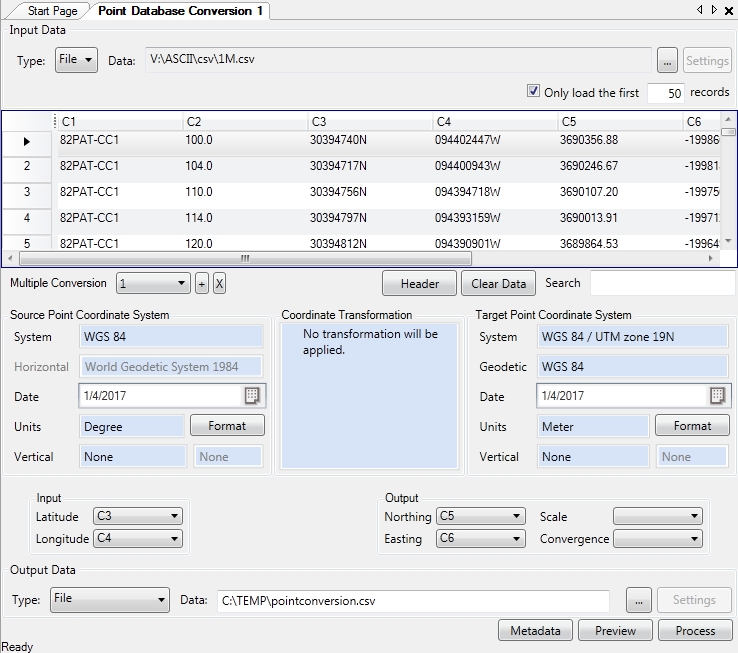Remove multiple conversion with X button
738x653 pixels.
(219, 283)
